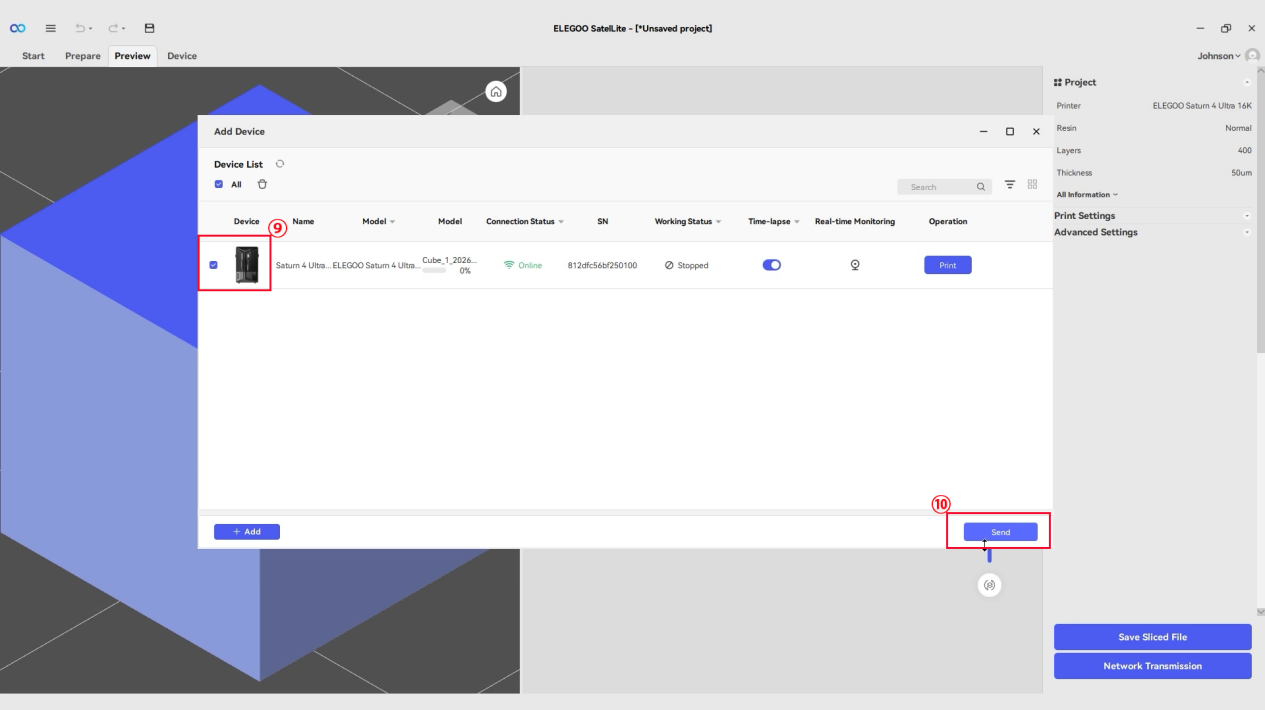1265x710 pixels.
Task: Switch to the Start tab
Action: 33,56
